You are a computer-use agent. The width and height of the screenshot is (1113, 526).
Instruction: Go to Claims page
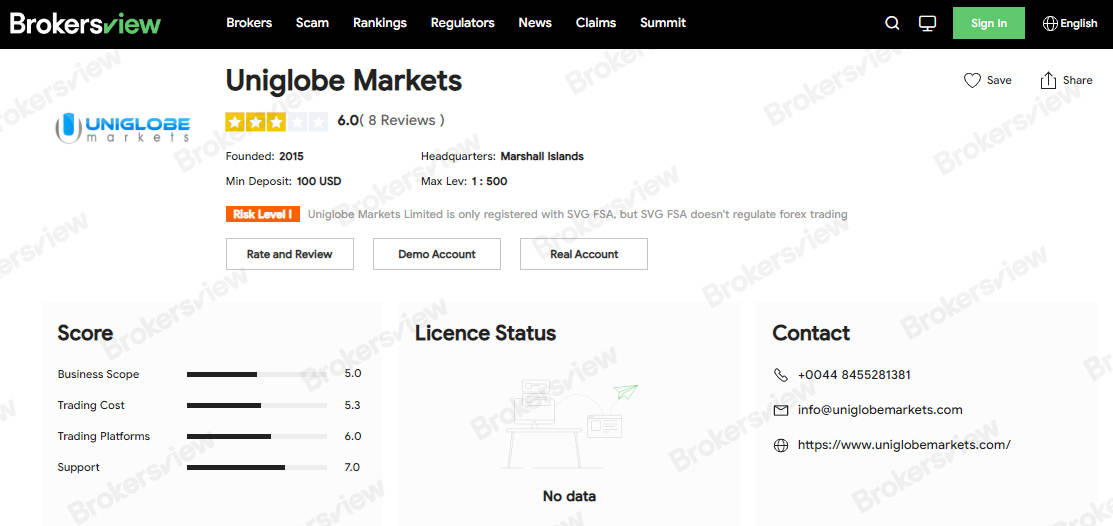tap(596, 23)
